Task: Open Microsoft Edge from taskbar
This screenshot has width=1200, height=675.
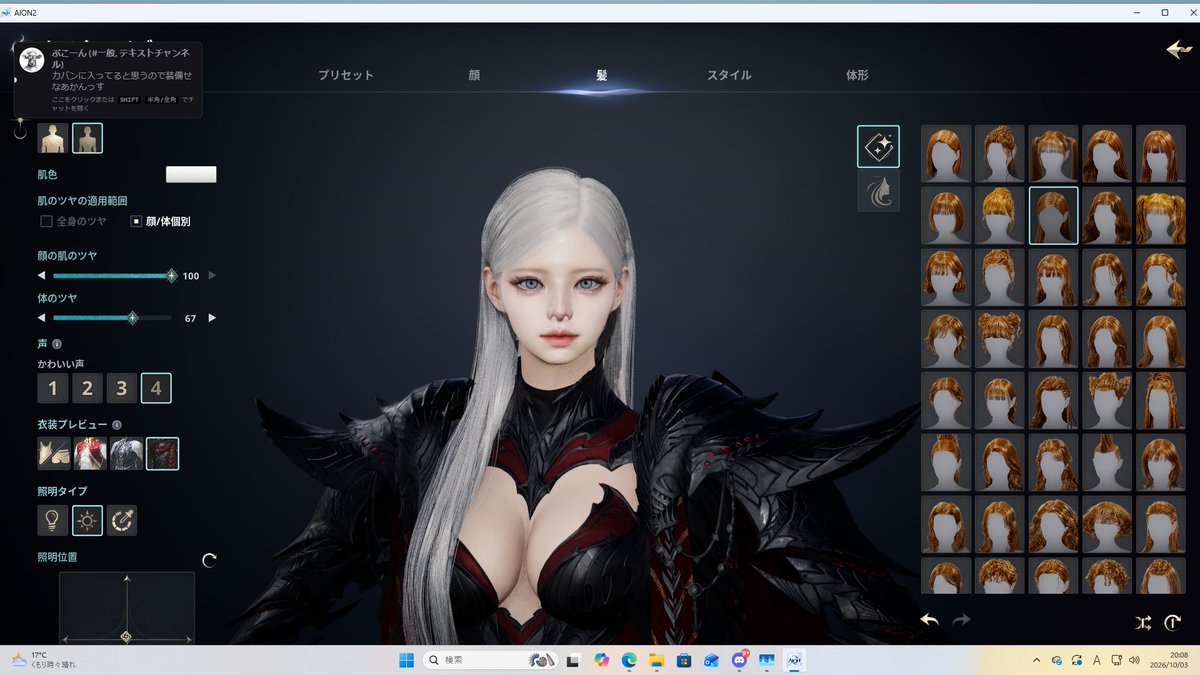Action: pos(630,660)
